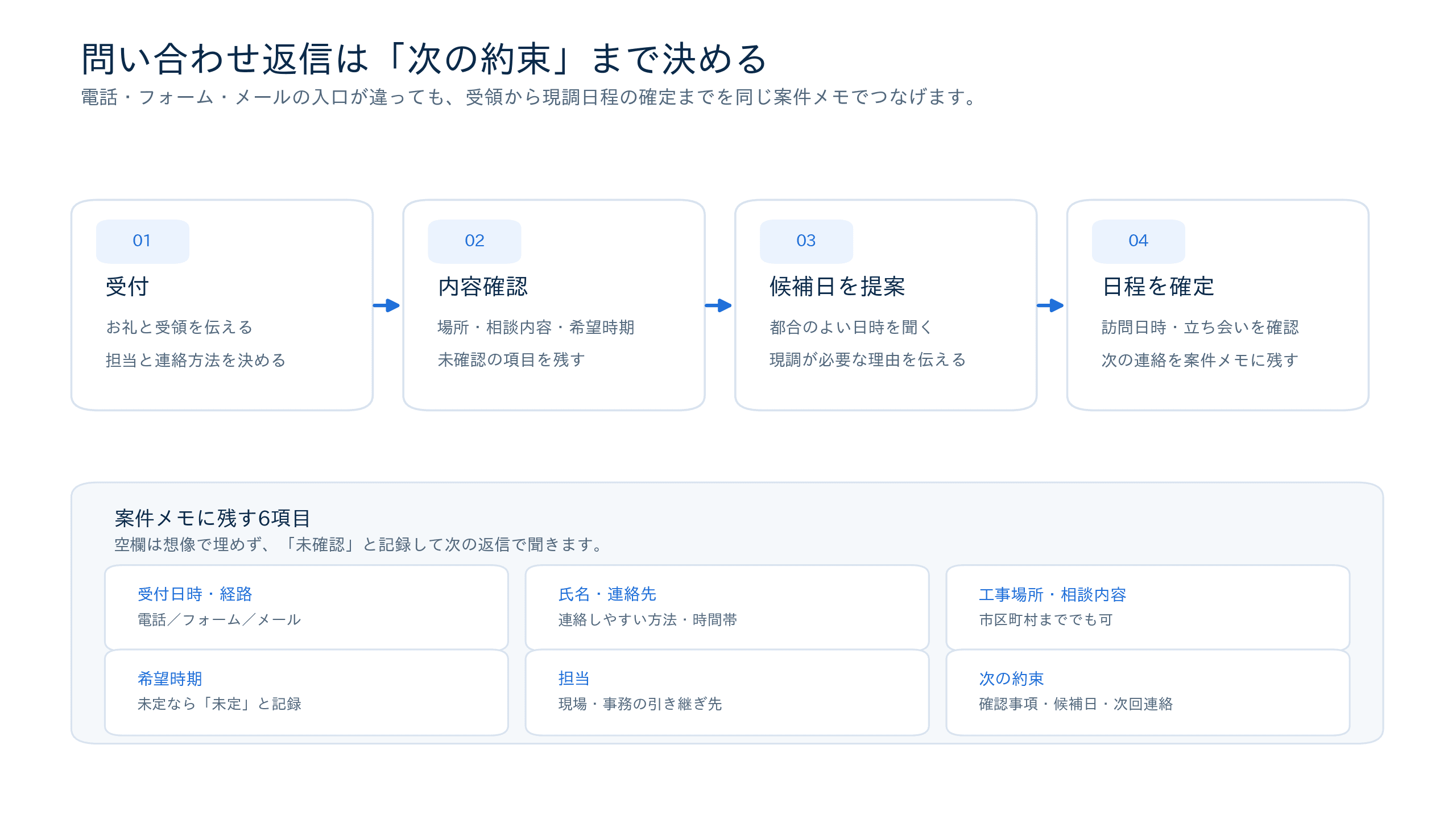Image resolution: width=1456 pixels, height=819 pixels.
Task: Select the subtitle starting with 電話・フォーム・メールの入口
Action: click(x=530, y=97)
